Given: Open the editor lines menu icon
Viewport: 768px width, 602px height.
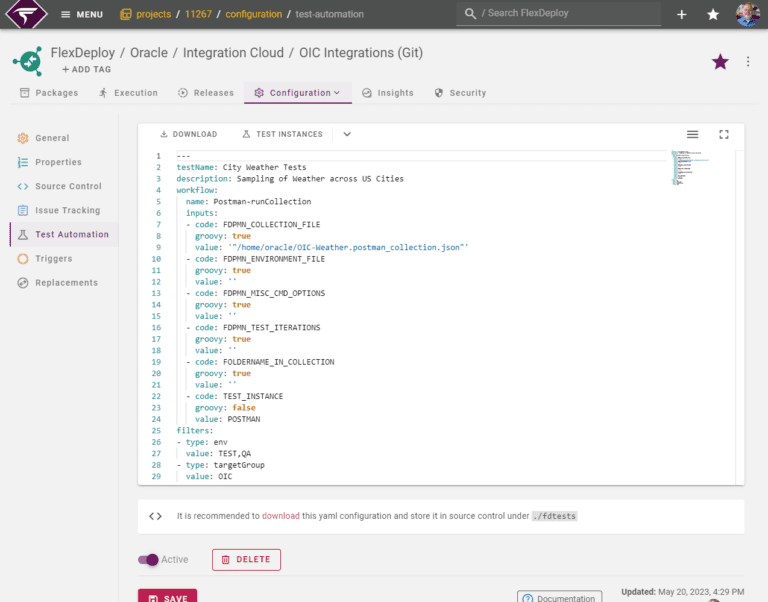Looking at the screenshot, I should coord(692,134).
